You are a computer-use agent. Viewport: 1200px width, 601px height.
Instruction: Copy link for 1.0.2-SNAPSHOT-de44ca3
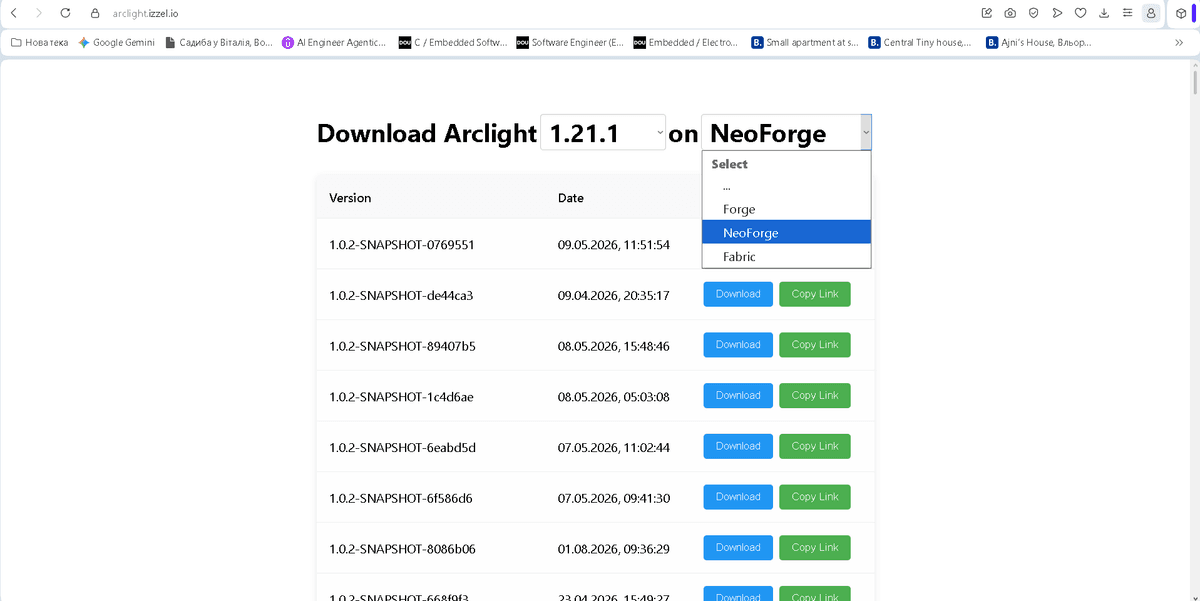click(x=815, y=294)
